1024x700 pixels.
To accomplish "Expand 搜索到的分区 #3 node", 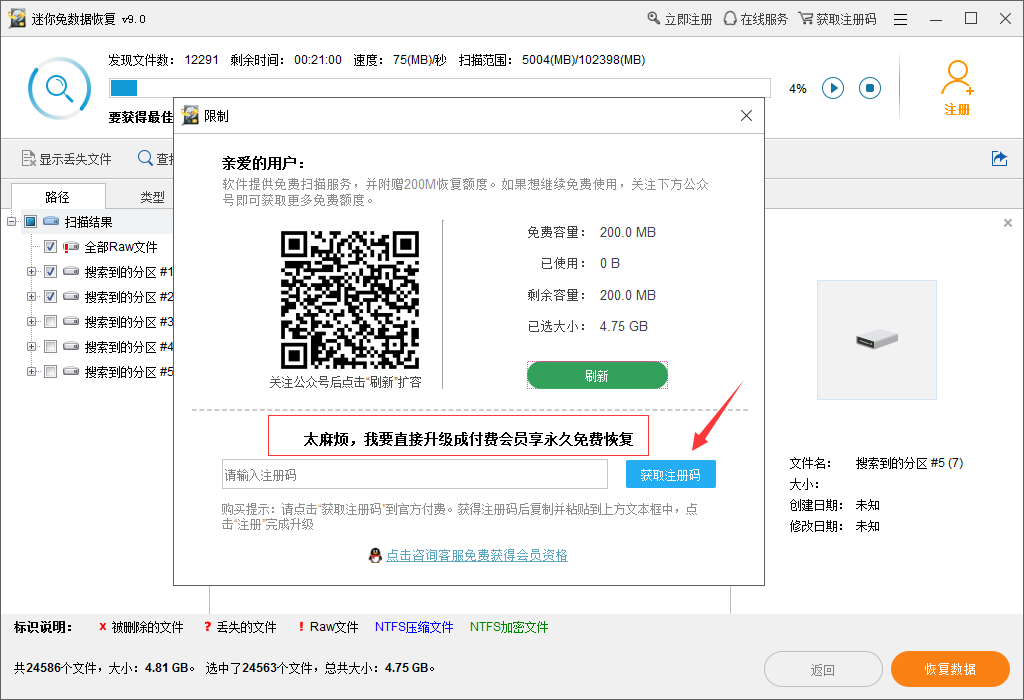I will [x=31, y=321].
